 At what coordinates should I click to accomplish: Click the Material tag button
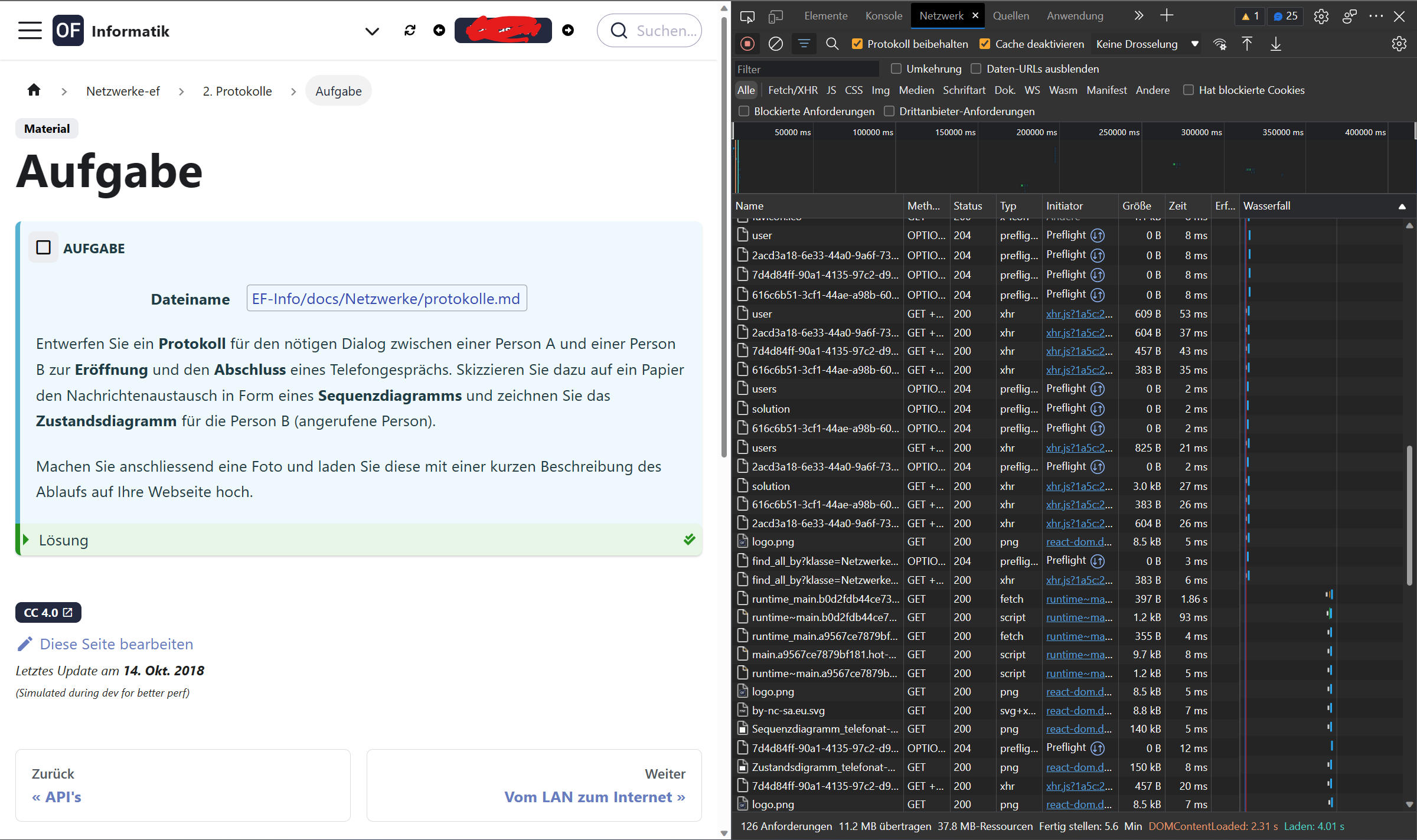click(x=47, y=128)
